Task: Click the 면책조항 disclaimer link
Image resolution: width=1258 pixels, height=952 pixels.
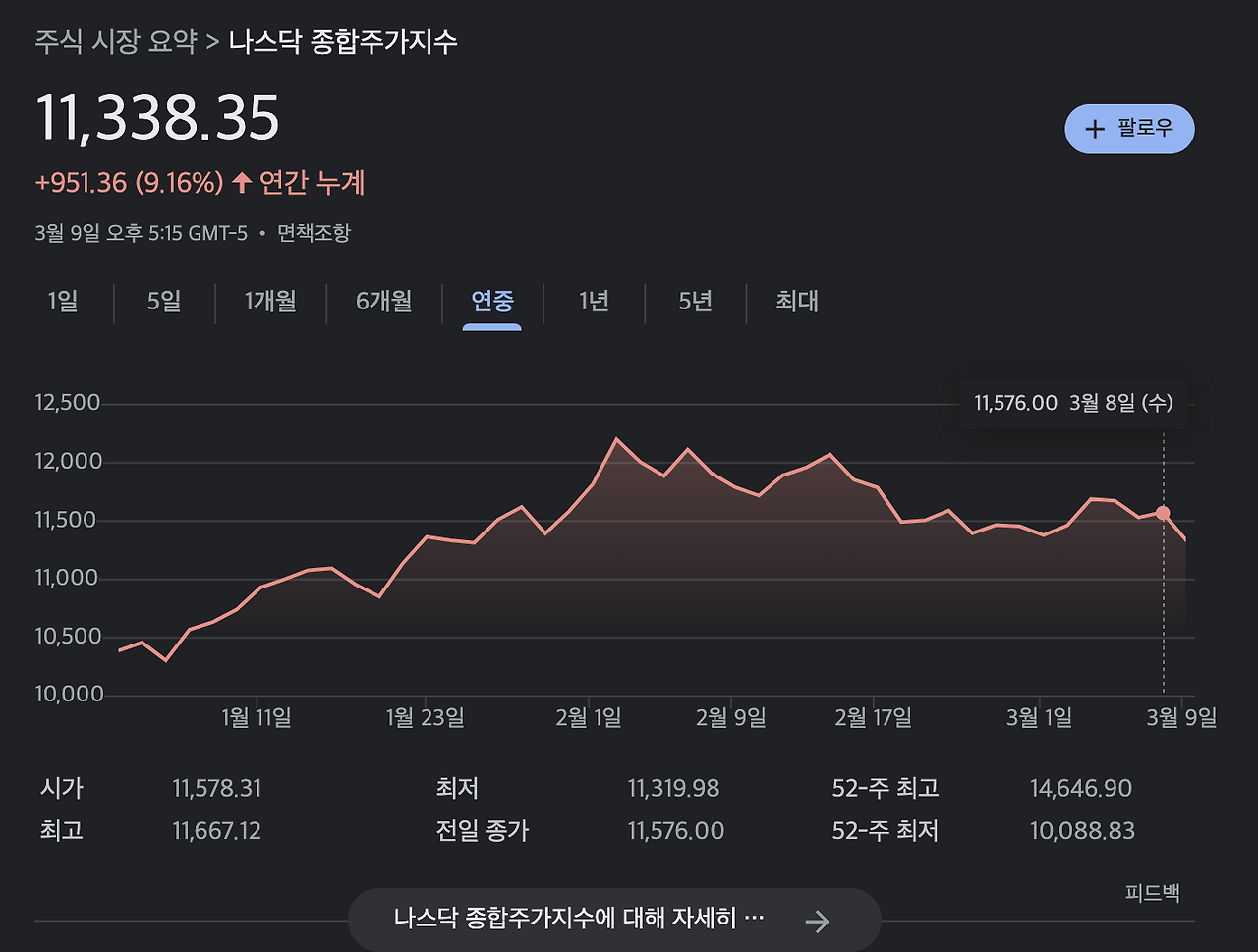Action: pos(314,233)
